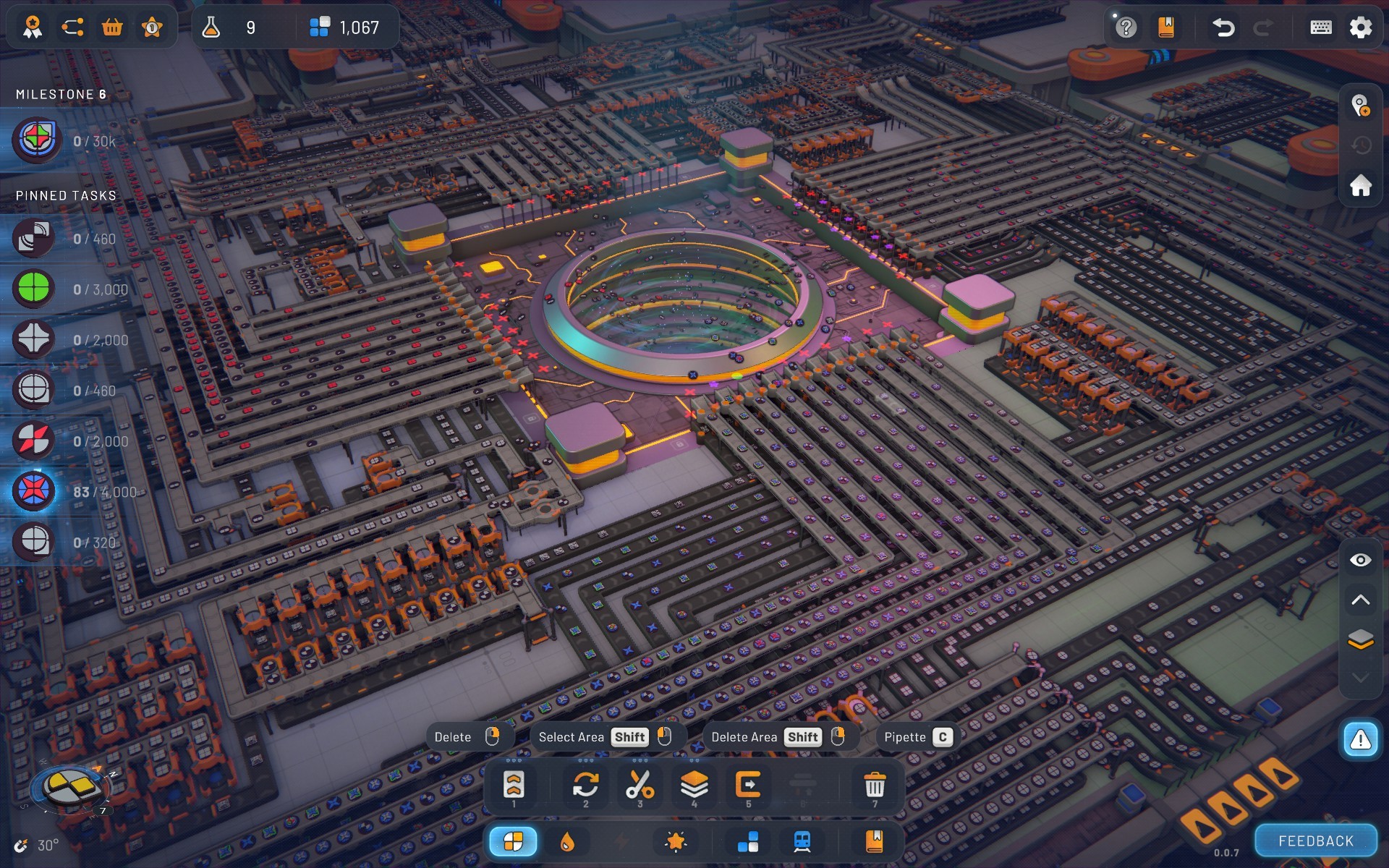Image resolution: width=1389 pixels, height=868 pixels.
Task: Click the FEEDBACK button
Action: 1315,841
